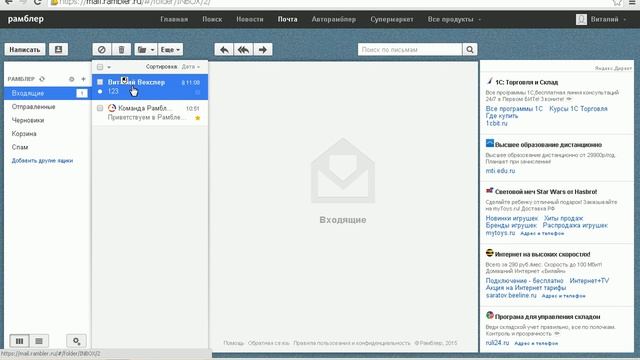Switch to three-column layout icon

pyautogui.click(x=19, y=341)
